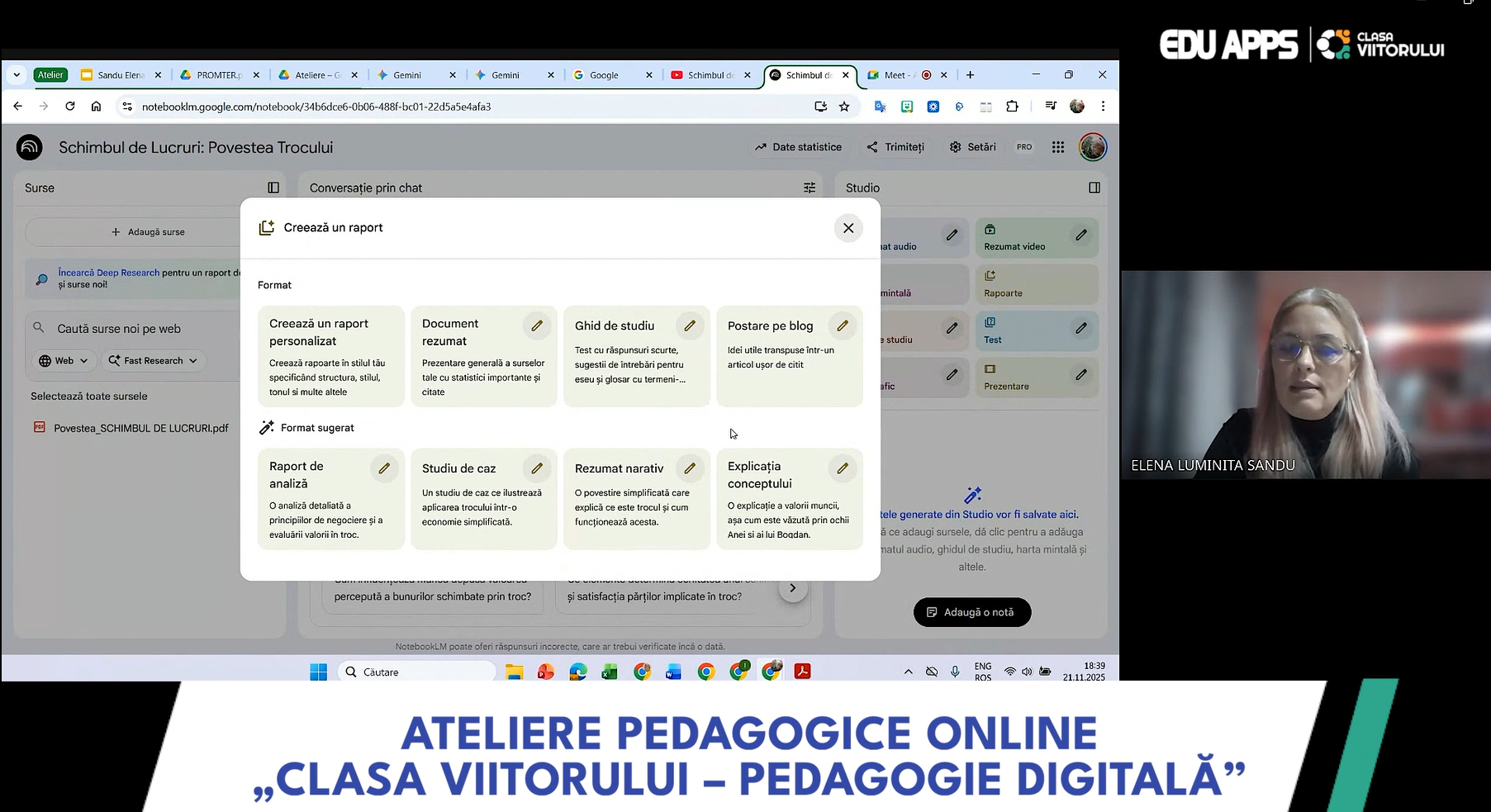The width and height of the screenshot is (1491, 812).
Task: Expand the Fast Research dropdown
Action: pos(154,361)
